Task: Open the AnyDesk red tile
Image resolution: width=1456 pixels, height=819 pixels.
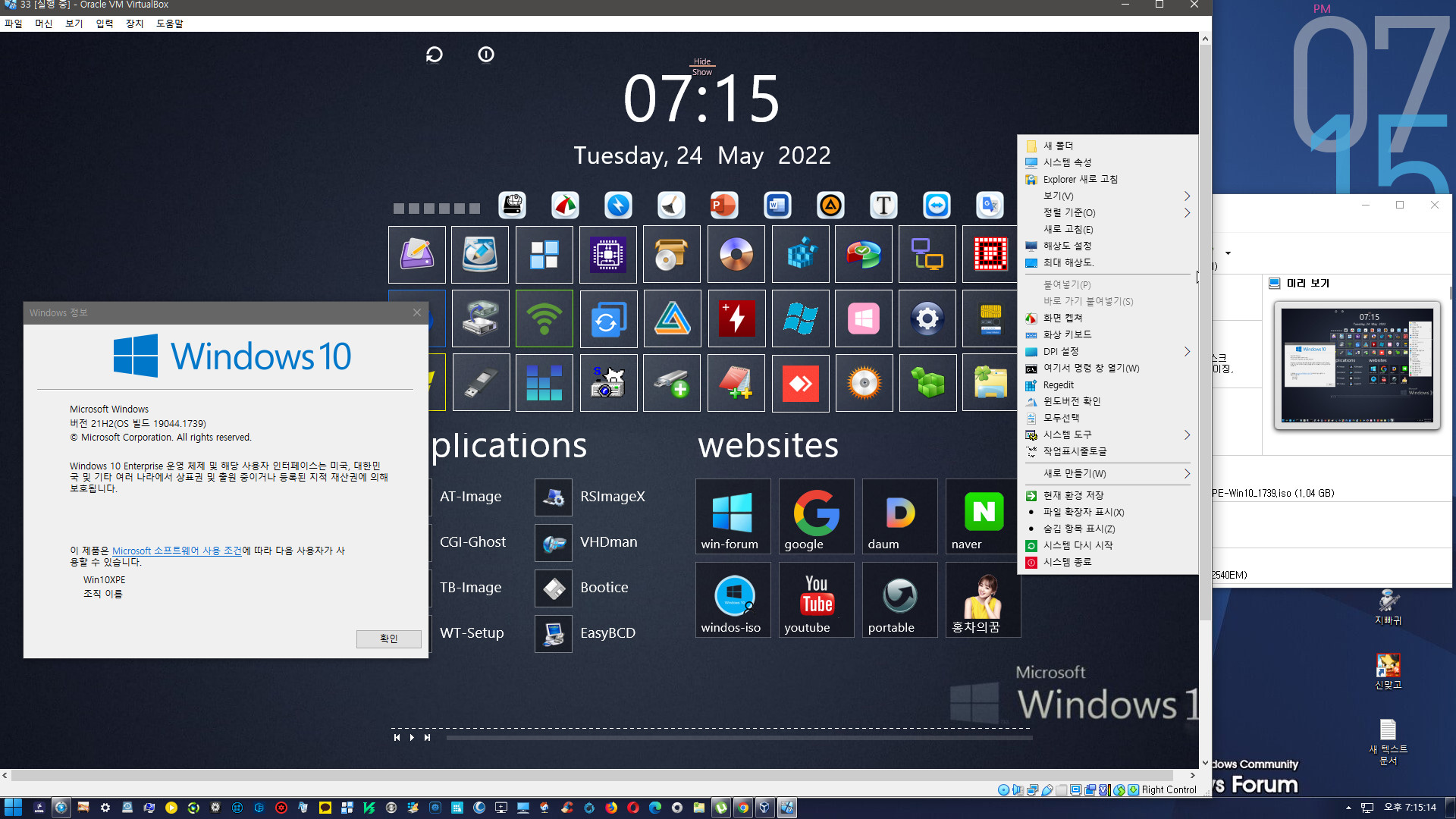Action: [x=800, y=383]
